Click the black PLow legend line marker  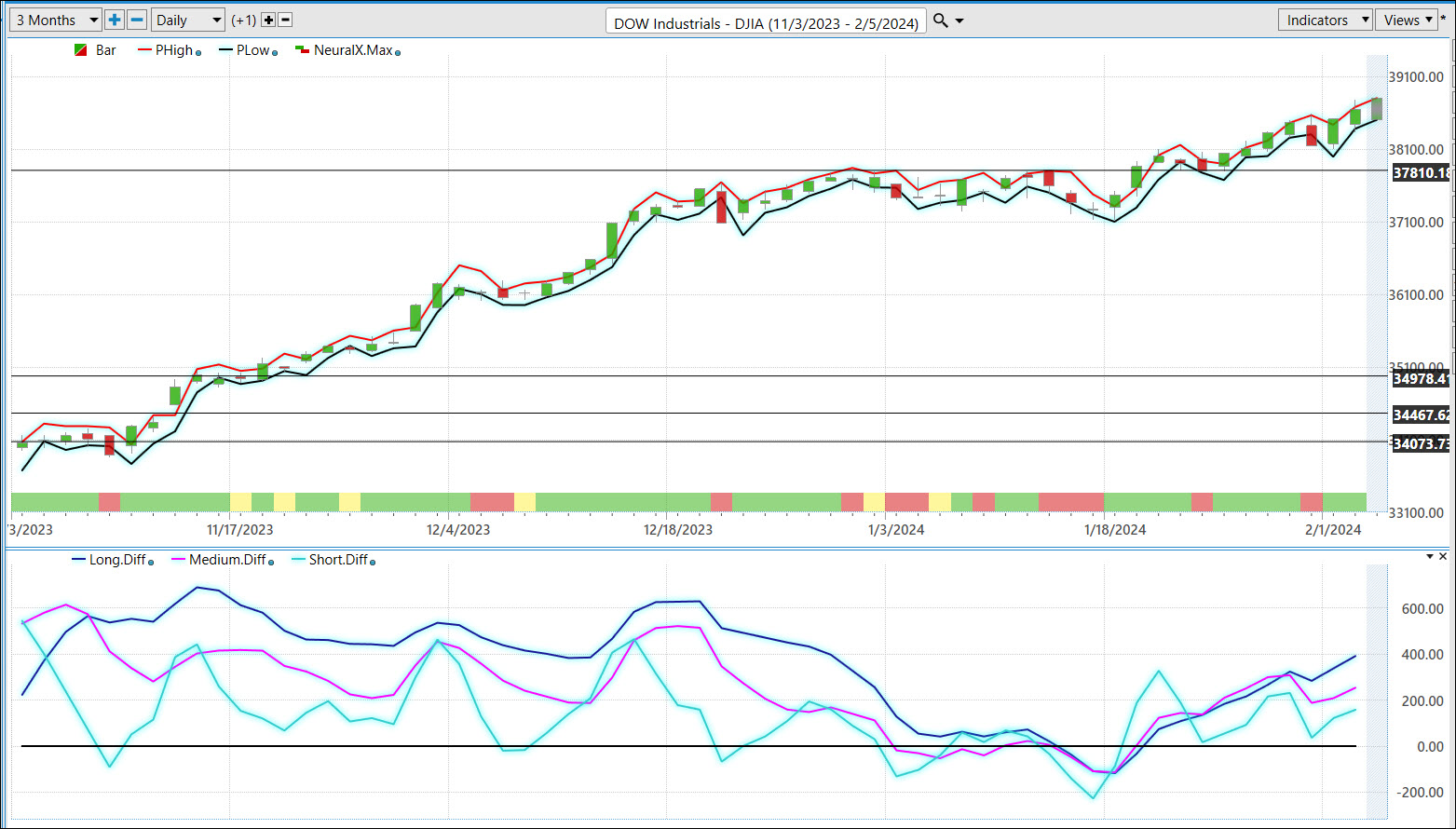point(225,50)
